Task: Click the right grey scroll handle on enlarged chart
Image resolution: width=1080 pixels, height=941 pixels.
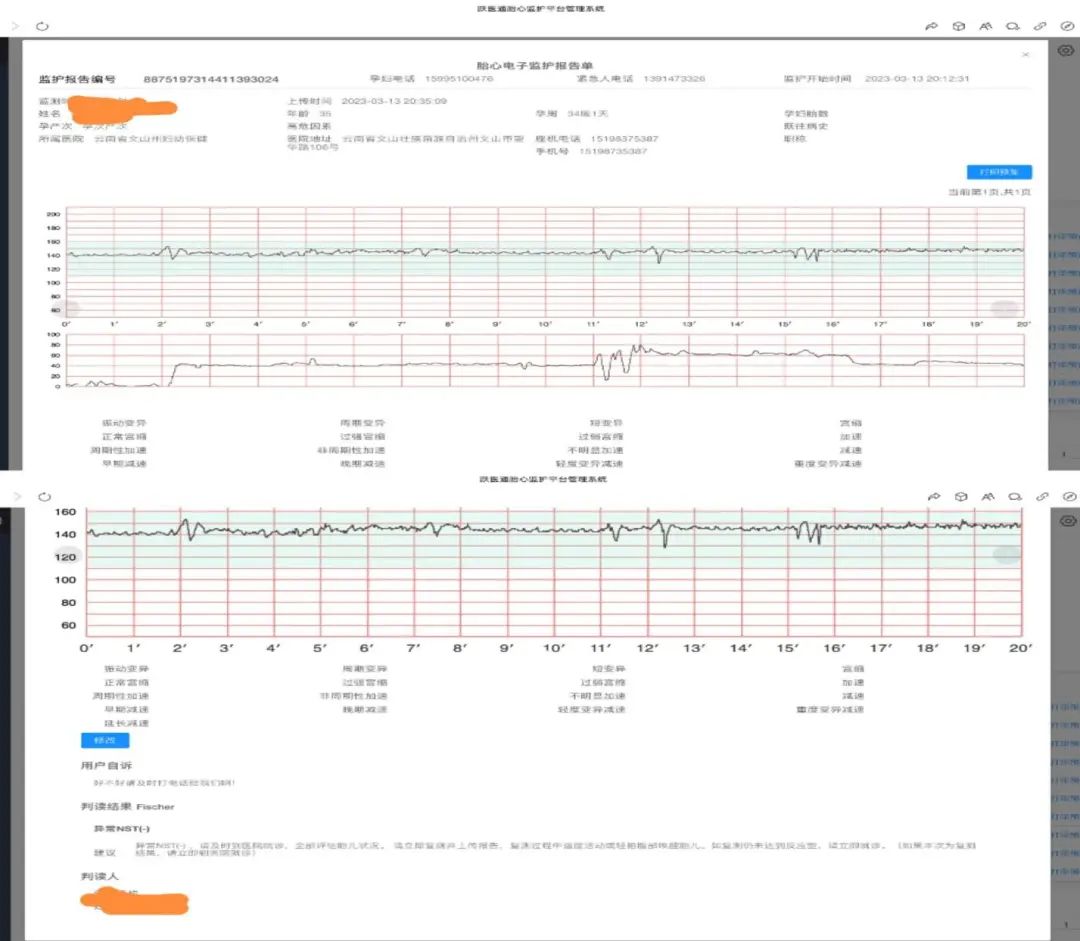Action: (x=1006, y=555)
